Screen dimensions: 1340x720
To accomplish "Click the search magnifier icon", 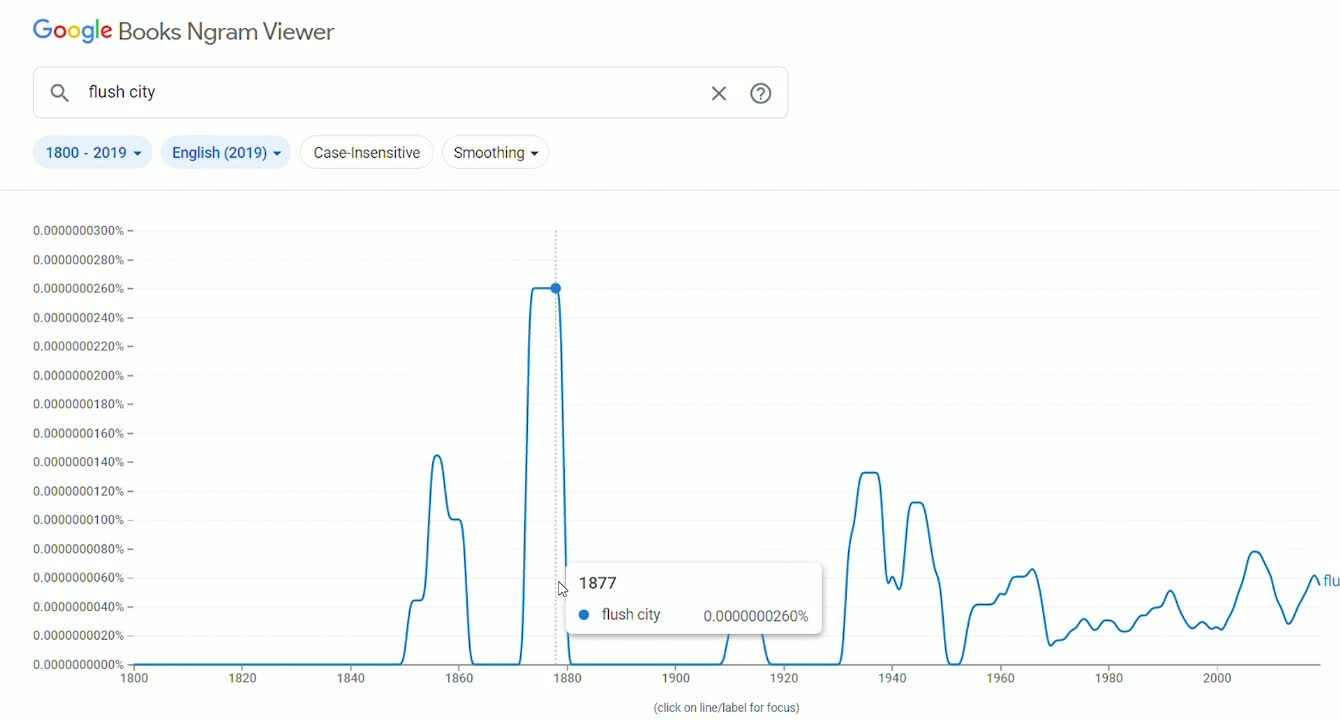I will click(60, 93).
